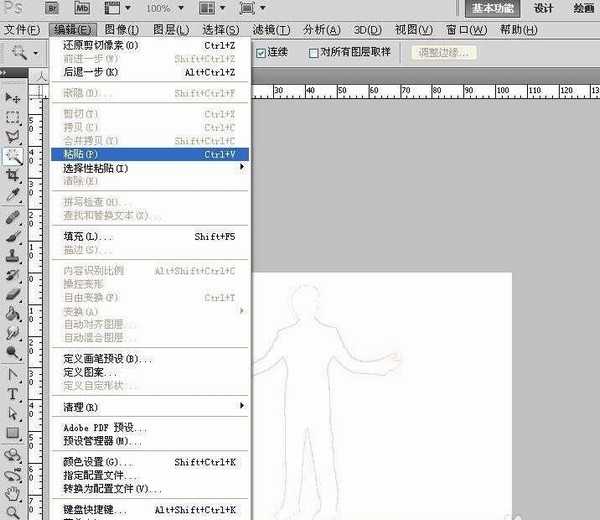Select the Rectangular Marquee tool
The width and height of the screenshot is (600, 520).
tap(12, 117)
